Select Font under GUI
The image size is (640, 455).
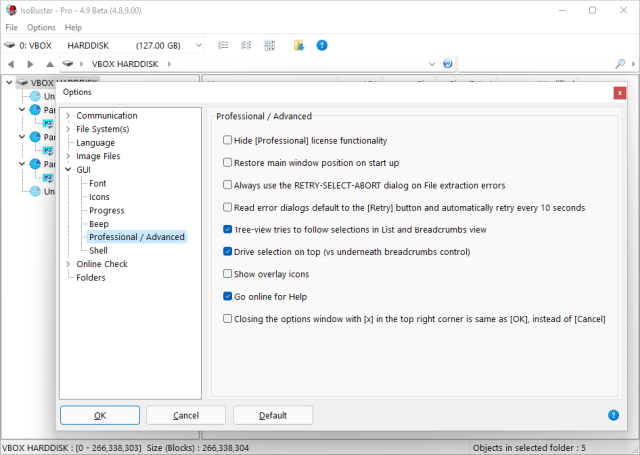[98, 183]
